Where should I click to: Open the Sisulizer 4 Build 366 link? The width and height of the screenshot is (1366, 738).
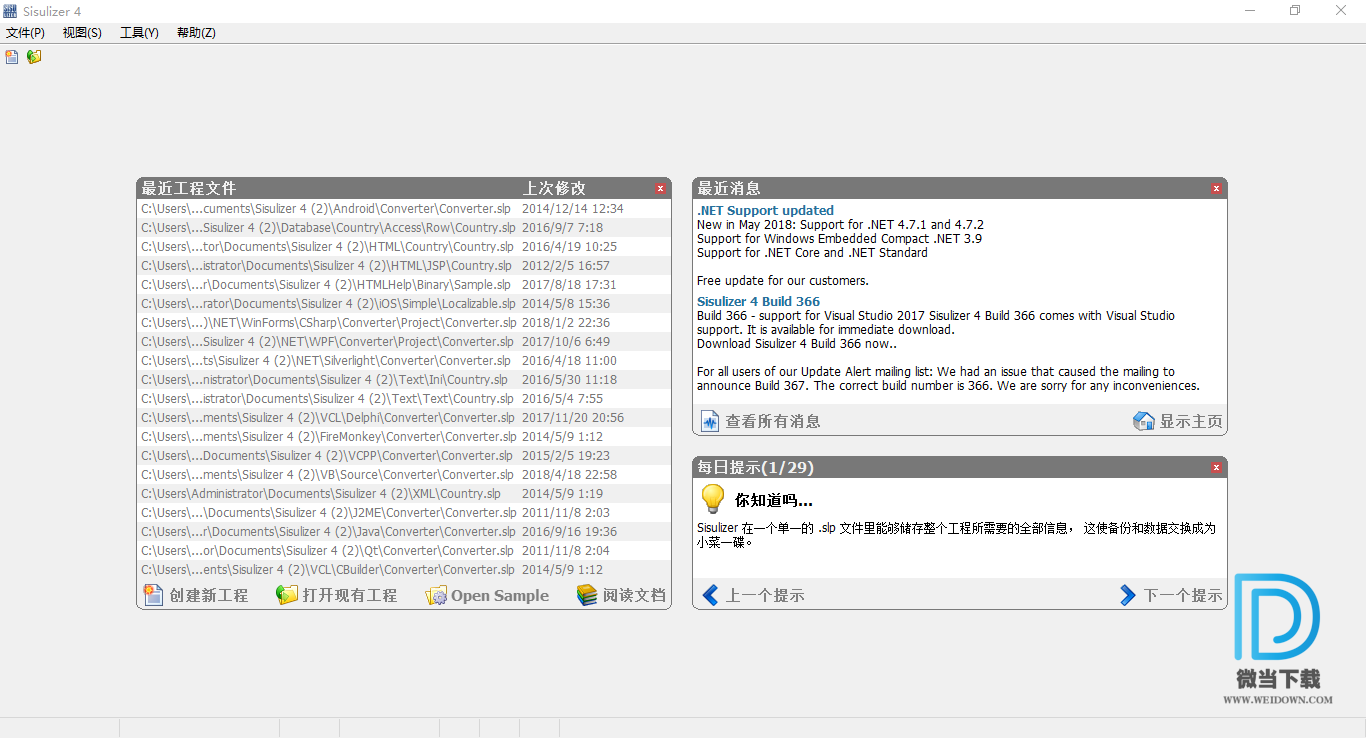(x=758, y=301)
